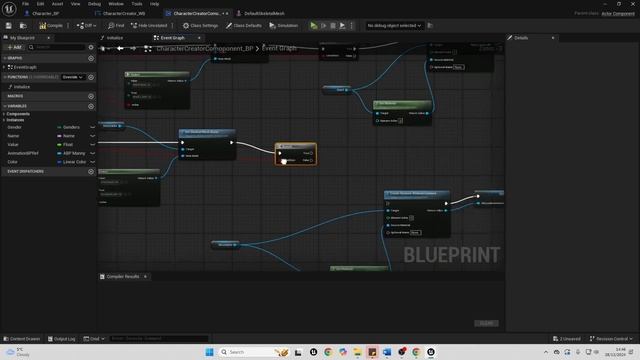Viewport: 640px width, 360px height.
Task: Open the Diff dropdown
Action: point(86,26)
